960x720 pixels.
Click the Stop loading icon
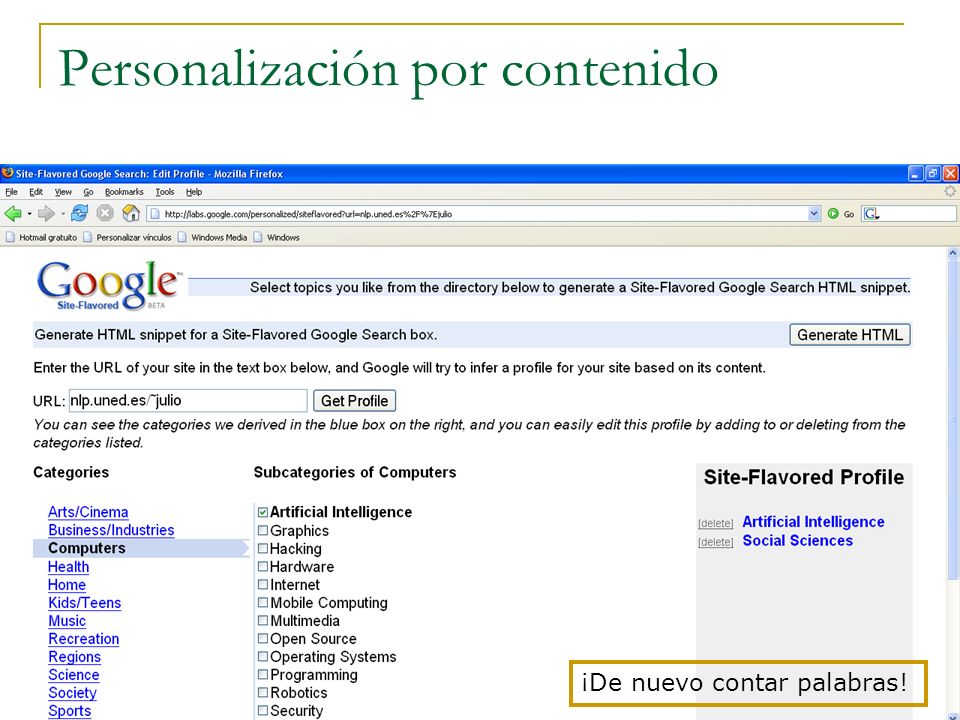pos(105,214)
